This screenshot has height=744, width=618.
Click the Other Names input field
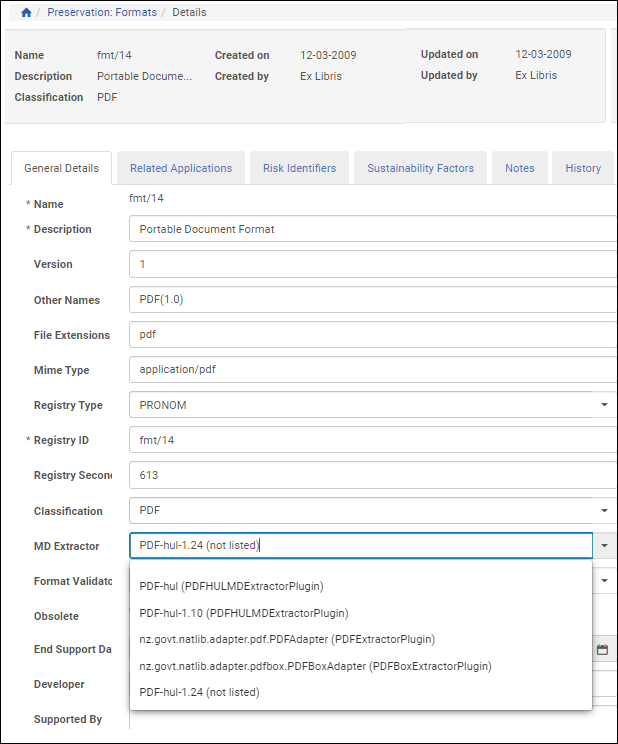pyautogui.click(x=370, y=300)
